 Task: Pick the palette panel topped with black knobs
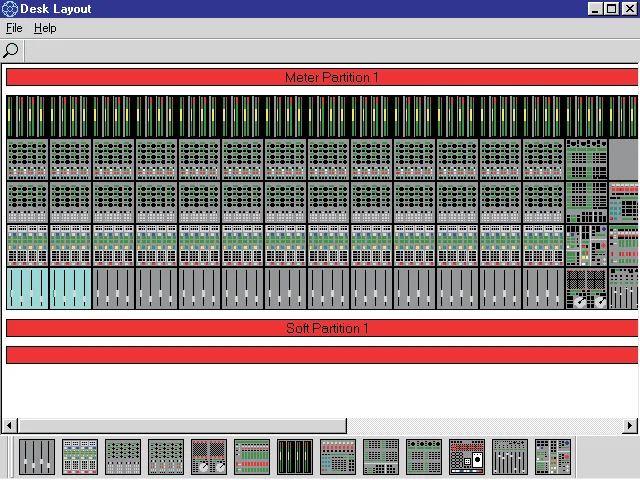click(x=424, y=457)
